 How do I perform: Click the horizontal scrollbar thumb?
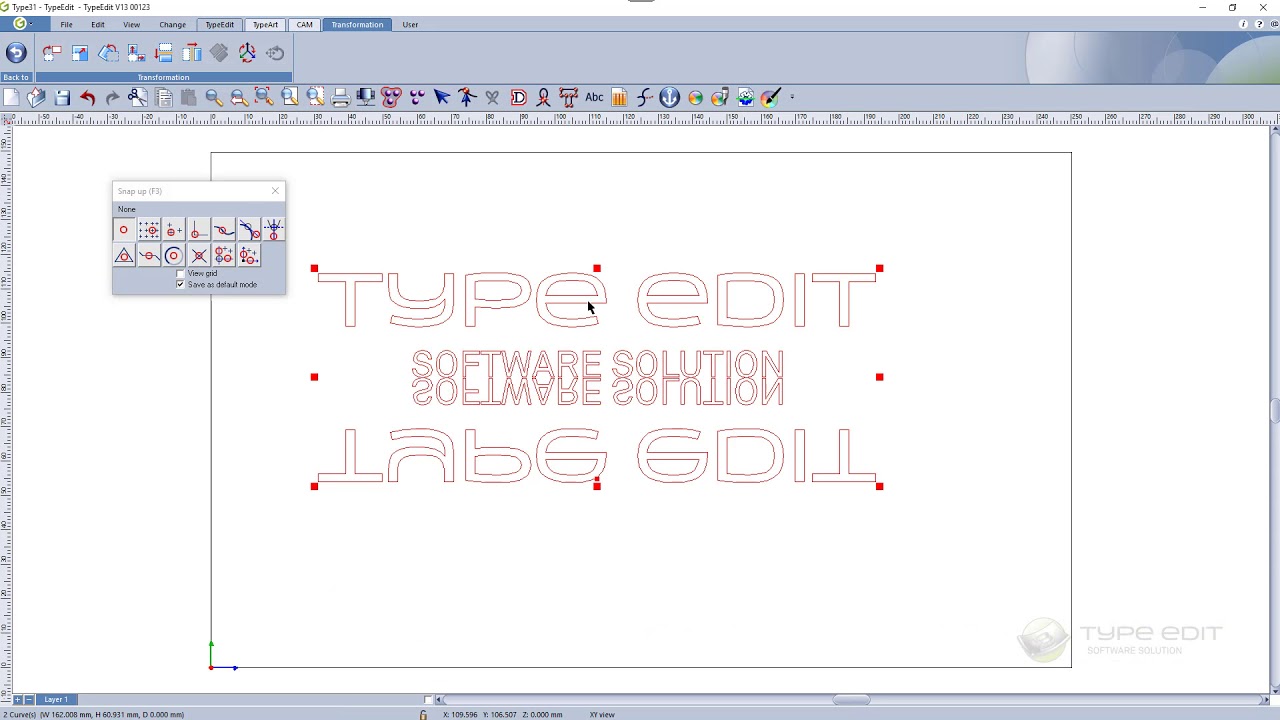click(851, 700)
